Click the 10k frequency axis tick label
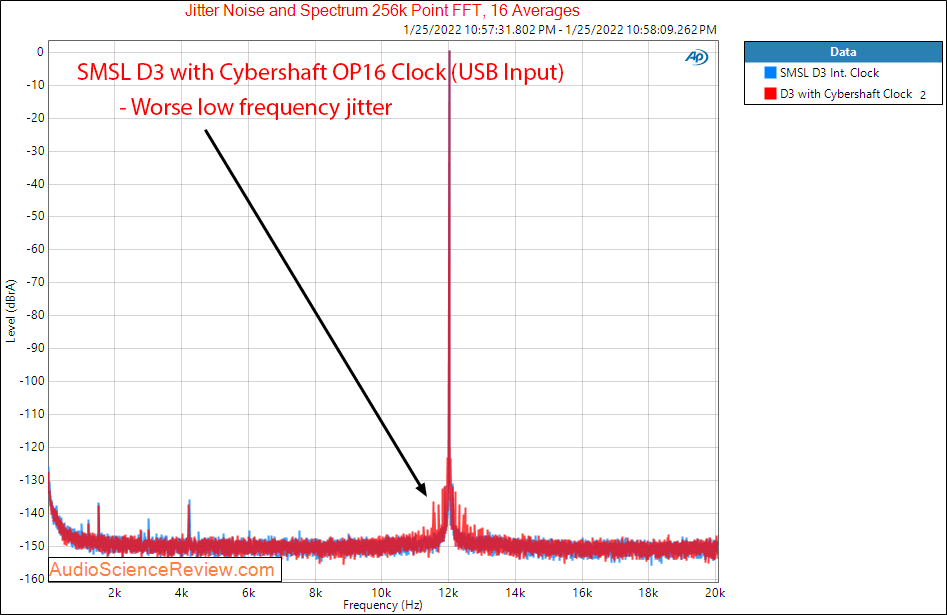Viewport: 947px width, 615px height. pyautogui.click(x=382, y=593)
